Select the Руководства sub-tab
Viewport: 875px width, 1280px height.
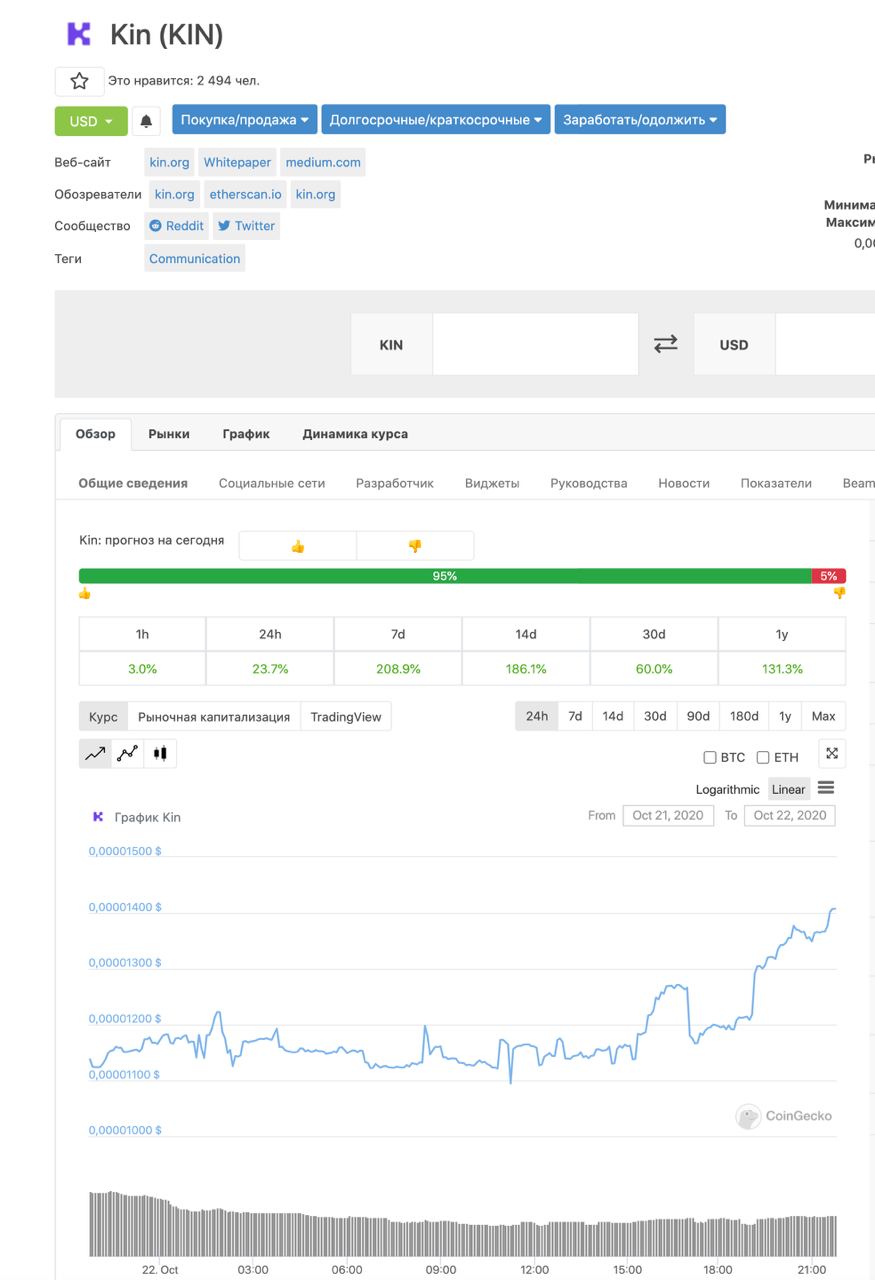(x=589, y=483)
